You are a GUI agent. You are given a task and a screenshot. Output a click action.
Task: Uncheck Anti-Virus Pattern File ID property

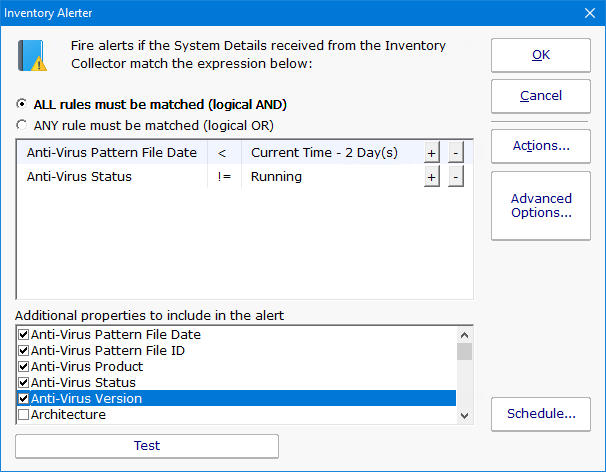point(24,351)
